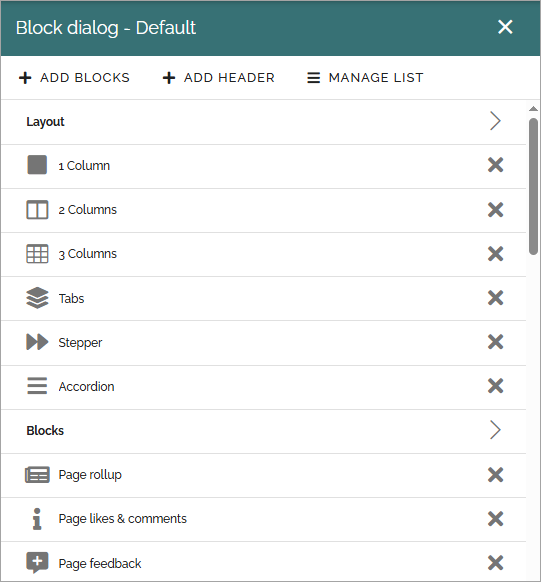Screen dimensions: 541x582
Task: Click the Tabs stacked layers icon
Action: click(x=37, y=298)
